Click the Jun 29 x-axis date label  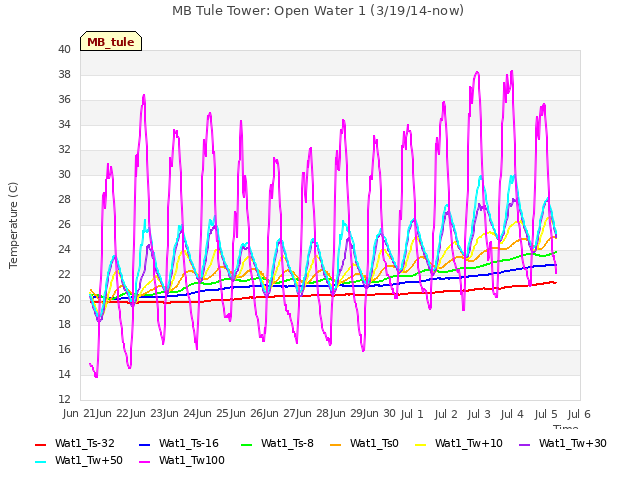coord(346,414)
